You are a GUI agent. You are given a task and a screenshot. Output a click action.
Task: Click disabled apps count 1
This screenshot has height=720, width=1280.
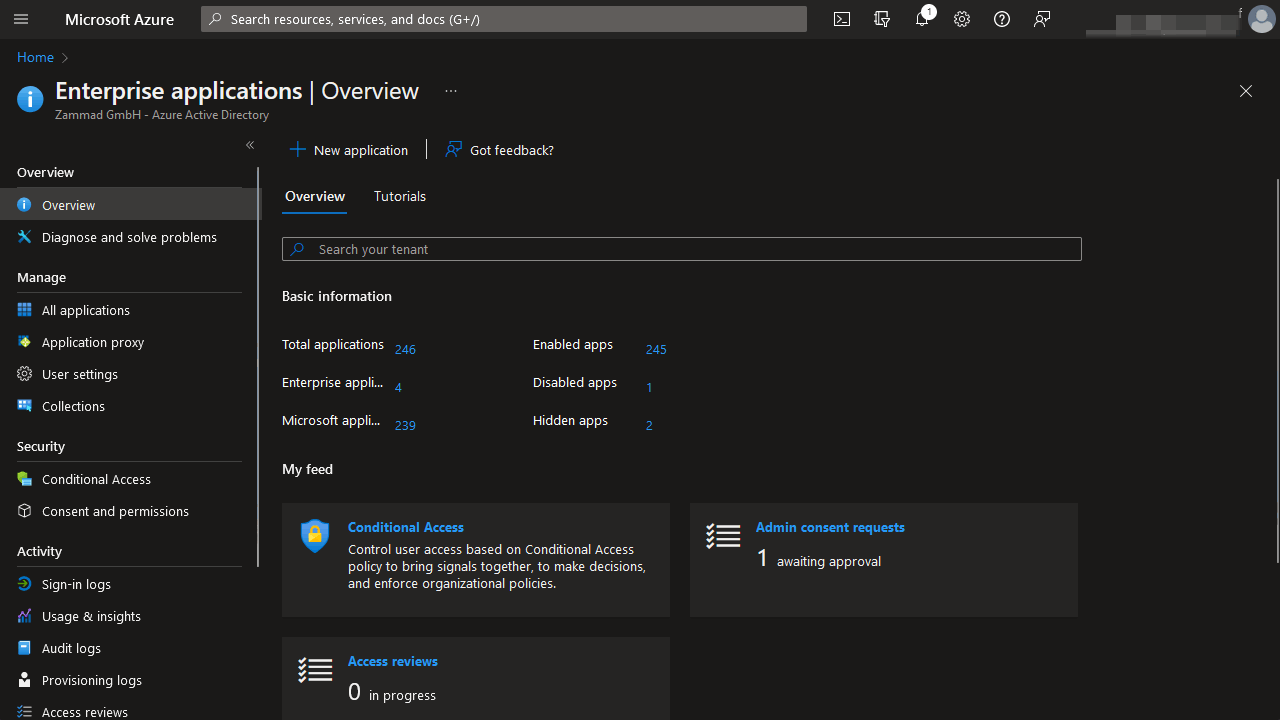[649, 387]
